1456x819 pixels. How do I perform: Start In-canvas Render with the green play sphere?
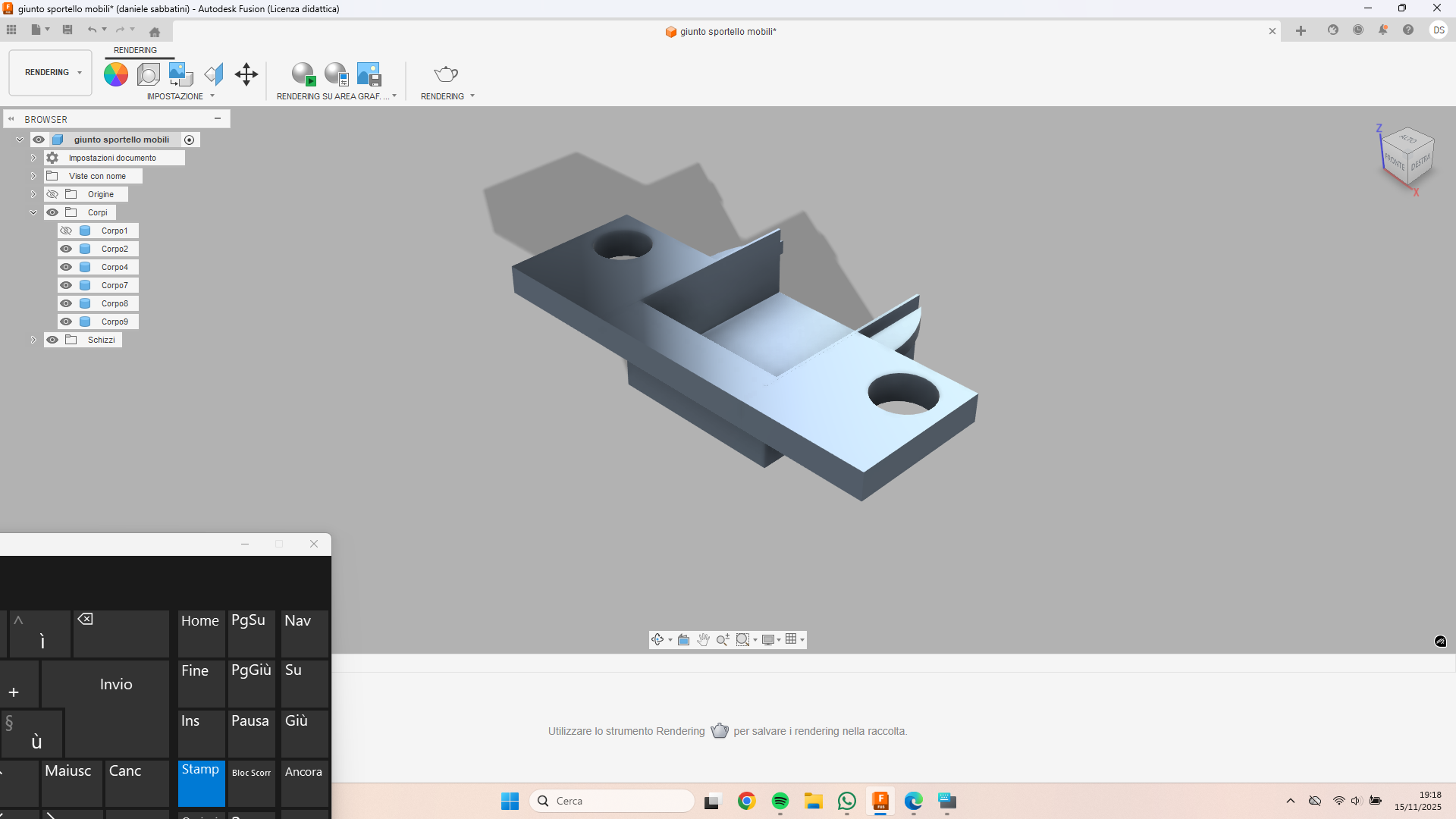(303, 74)
